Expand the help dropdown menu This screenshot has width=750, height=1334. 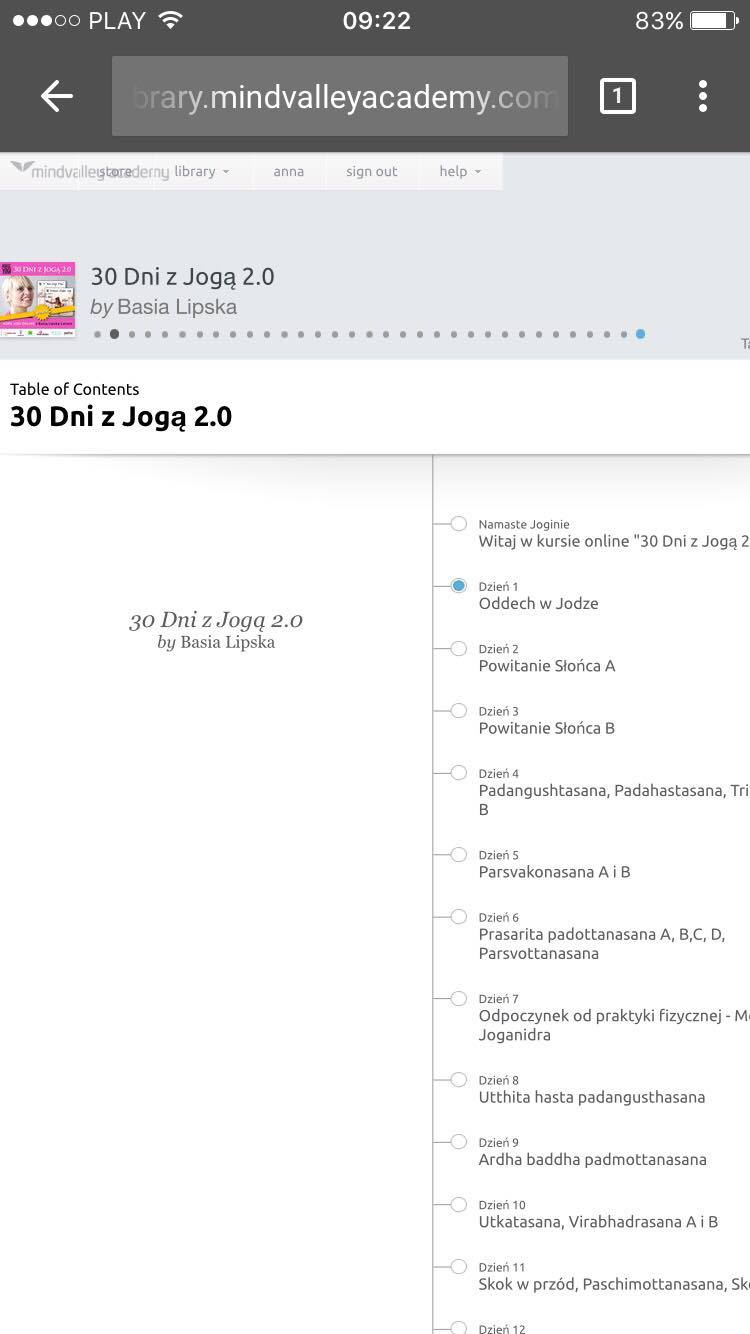click(x=460, y=171)
